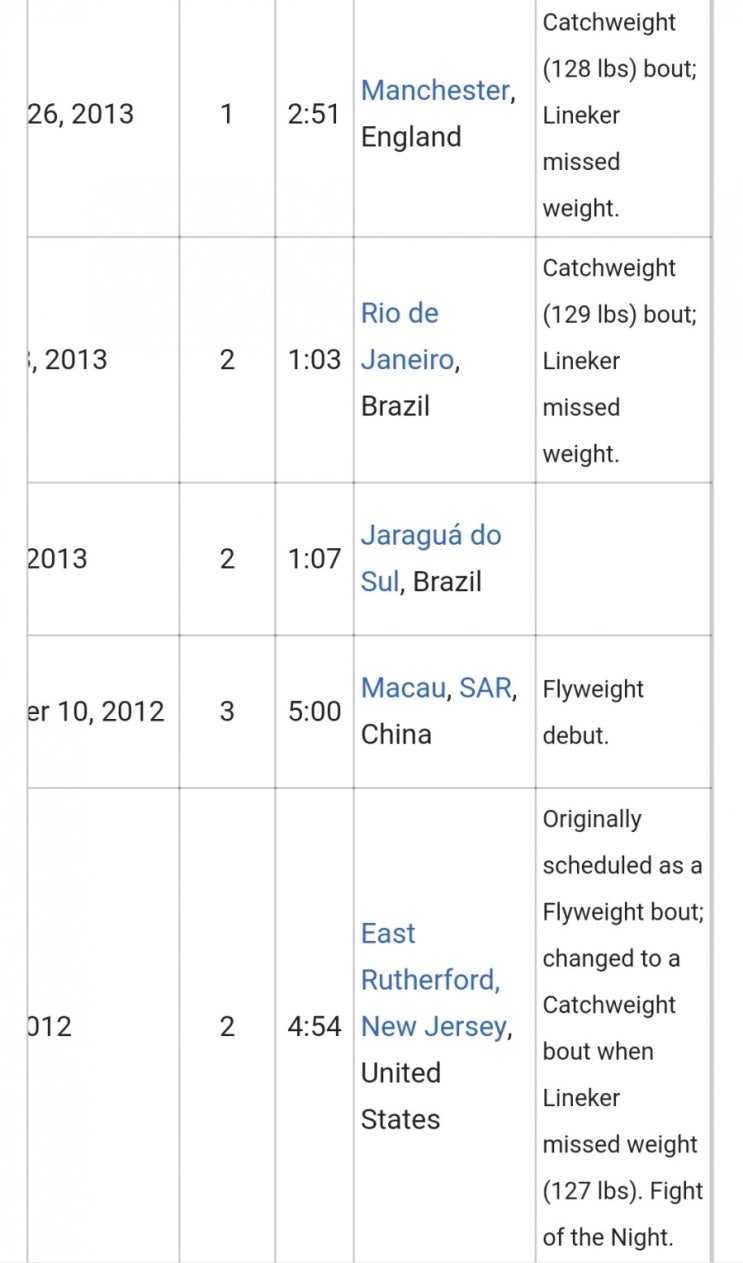Image resolution: width=743 pixels, height=1263 pixels.
Task: Click the time cell 1:03
Action: 314,360
